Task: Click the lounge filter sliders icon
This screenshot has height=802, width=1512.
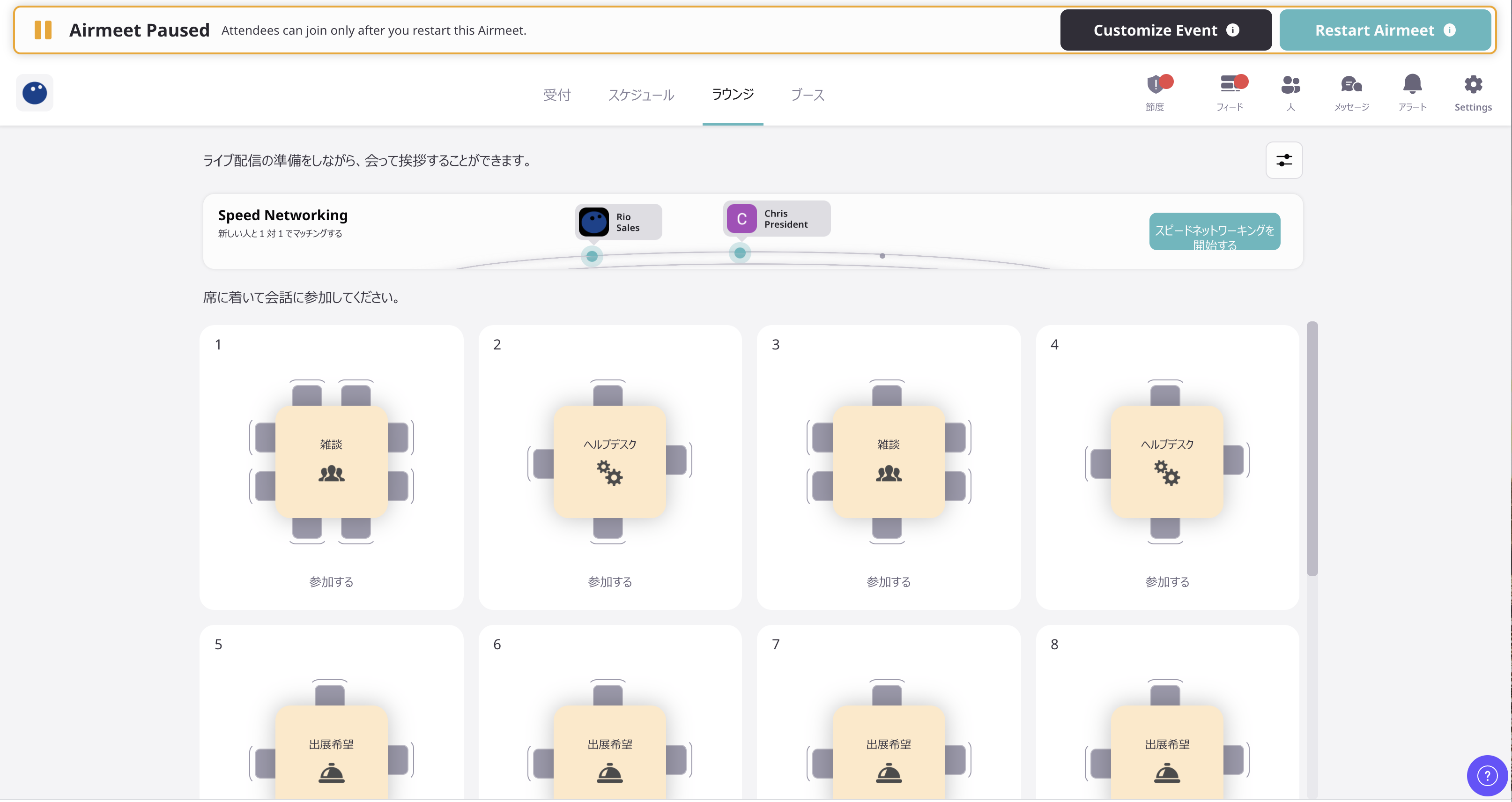Action: tap(1284, 160)
